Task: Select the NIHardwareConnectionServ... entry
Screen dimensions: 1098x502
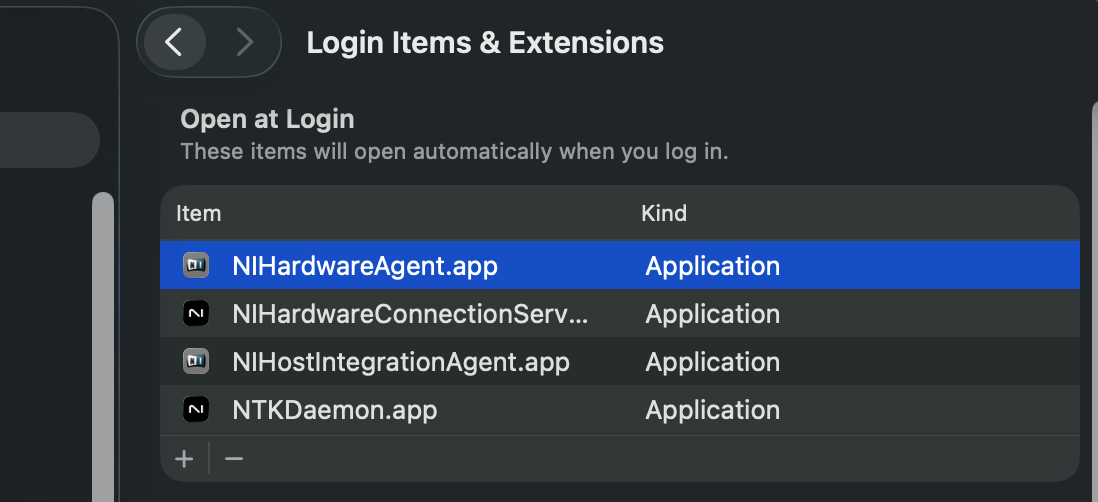Action: (x=410, y=314)
